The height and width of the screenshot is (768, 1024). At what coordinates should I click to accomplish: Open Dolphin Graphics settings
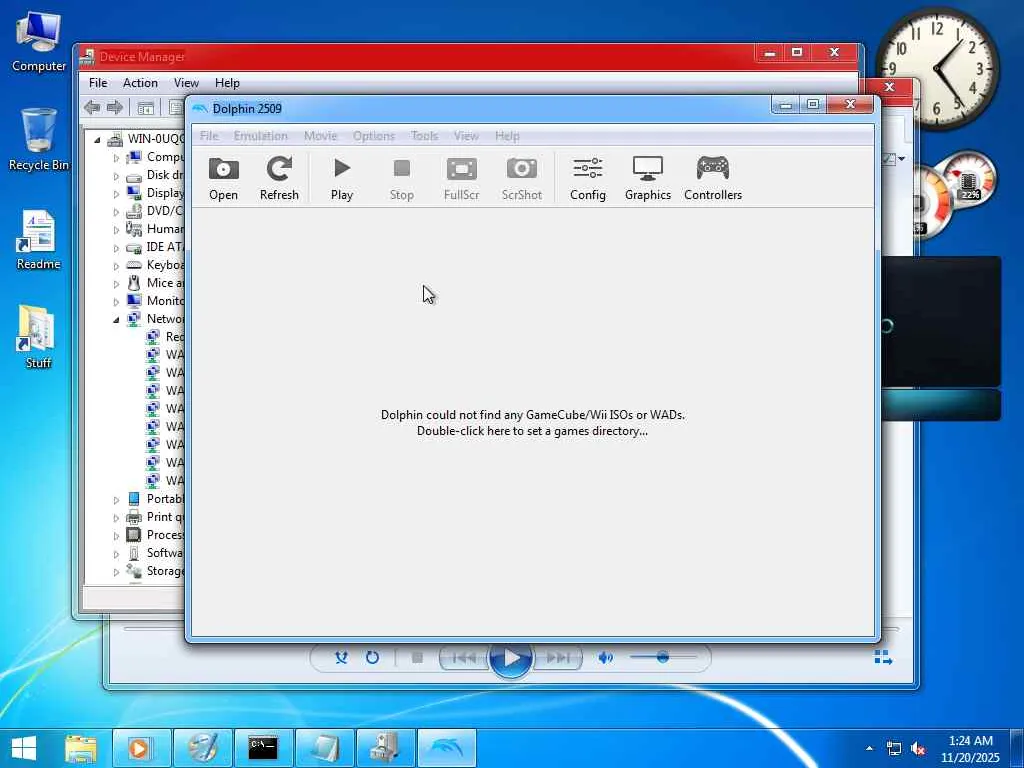coord(648,178)
